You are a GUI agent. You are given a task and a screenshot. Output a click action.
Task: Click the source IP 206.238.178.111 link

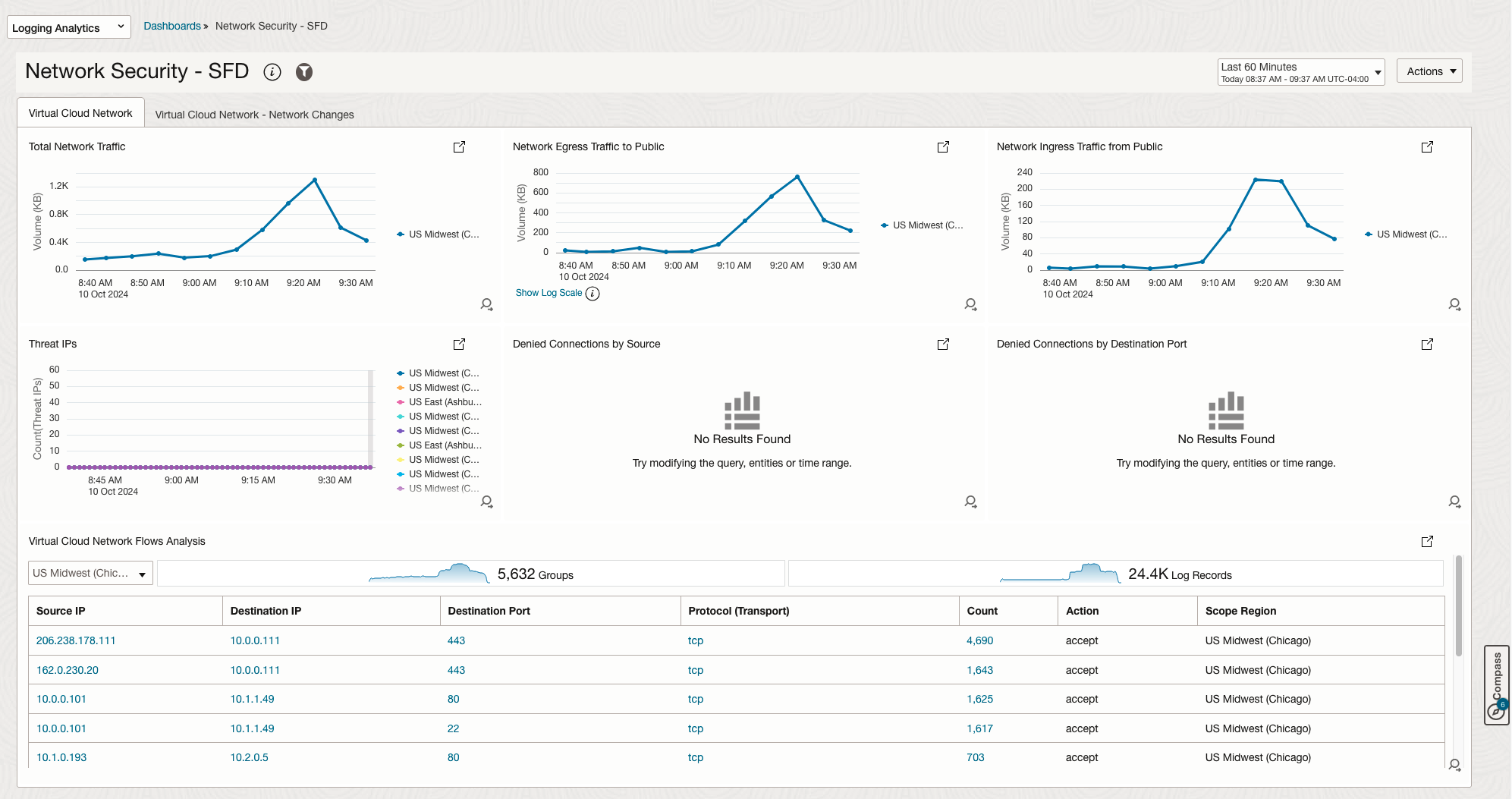click(76, 640)
